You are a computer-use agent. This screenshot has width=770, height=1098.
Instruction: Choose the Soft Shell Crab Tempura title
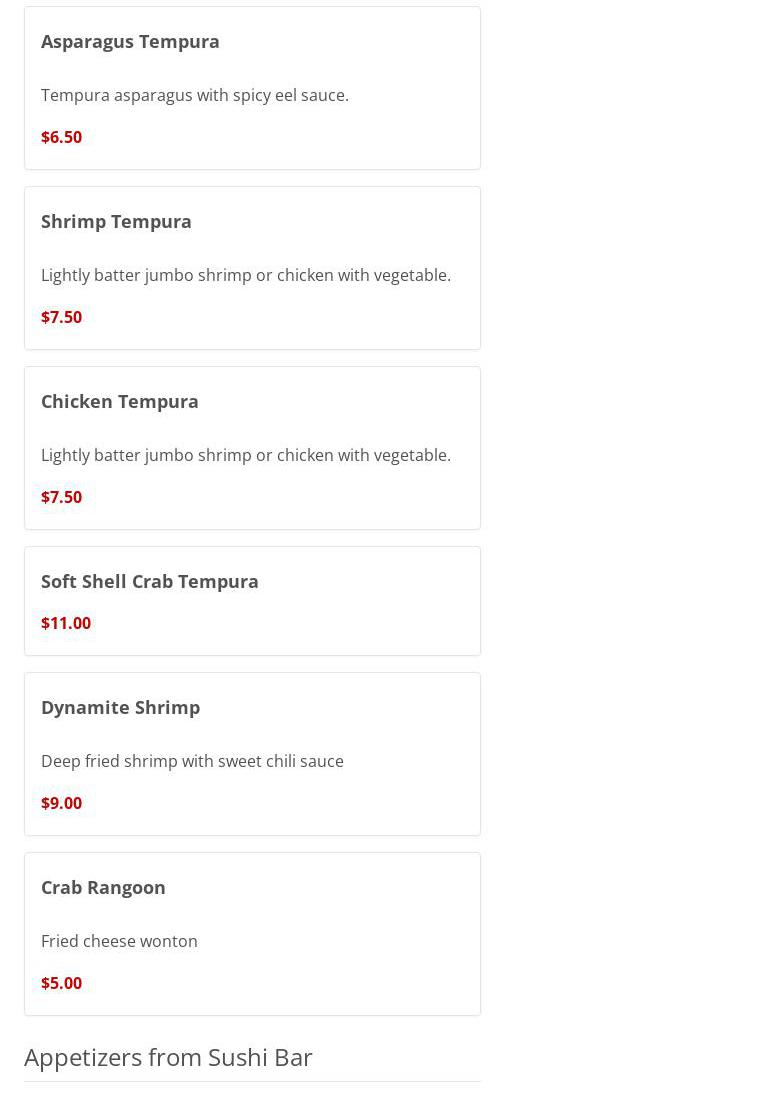point(150,581)
